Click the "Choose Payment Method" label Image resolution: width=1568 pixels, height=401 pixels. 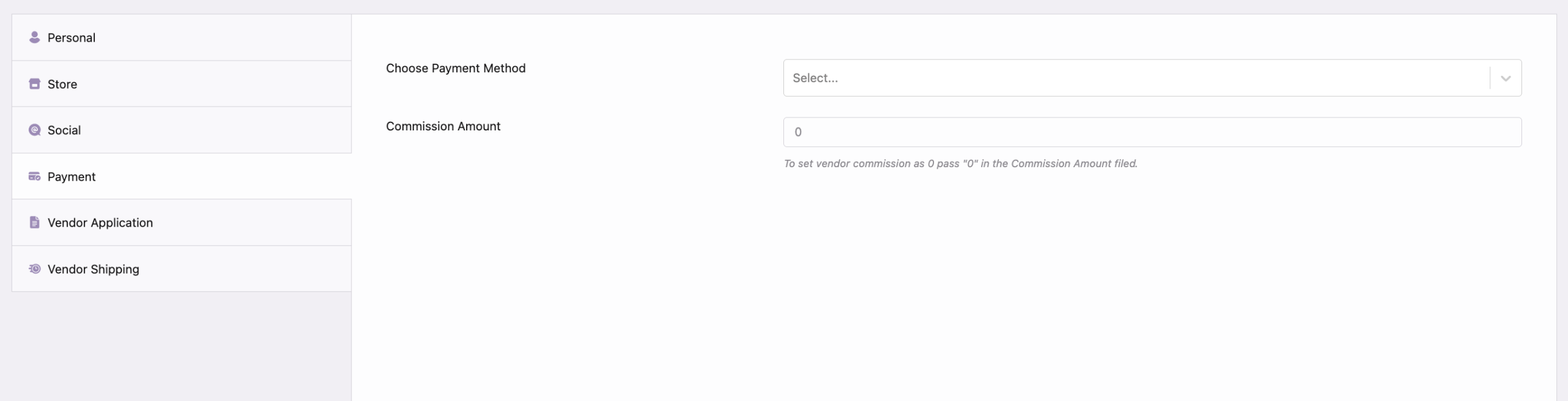coord(456,68)
